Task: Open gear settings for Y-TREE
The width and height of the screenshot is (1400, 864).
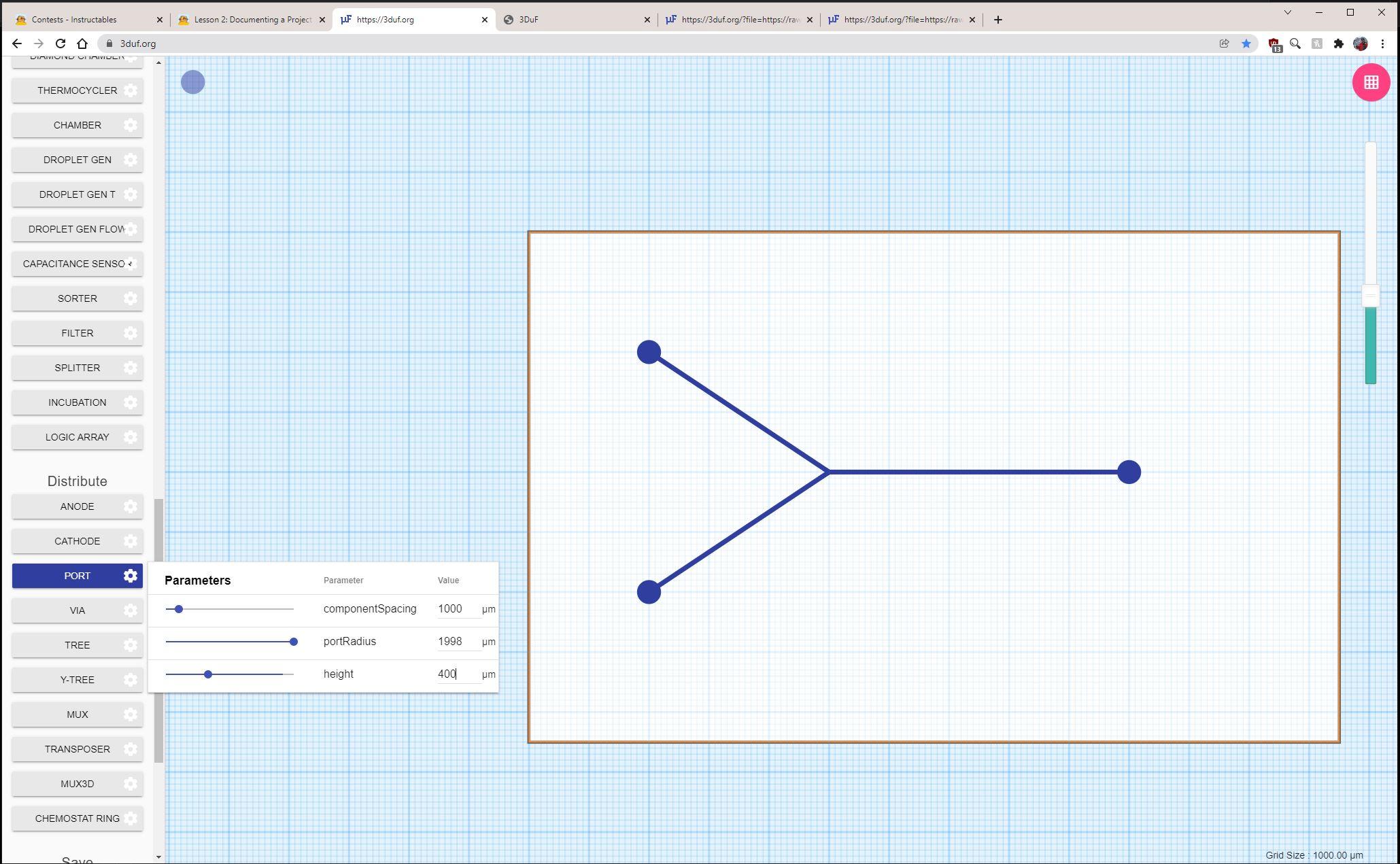Action: [131, 680]
